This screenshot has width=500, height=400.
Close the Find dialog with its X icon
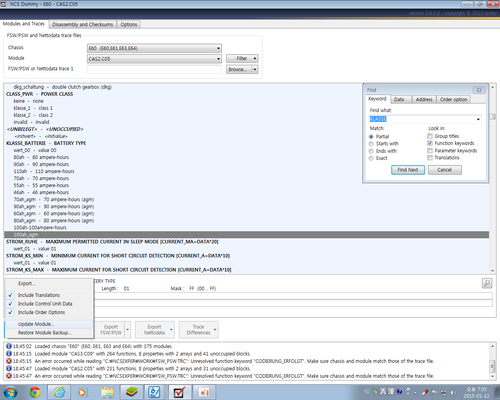479,90
